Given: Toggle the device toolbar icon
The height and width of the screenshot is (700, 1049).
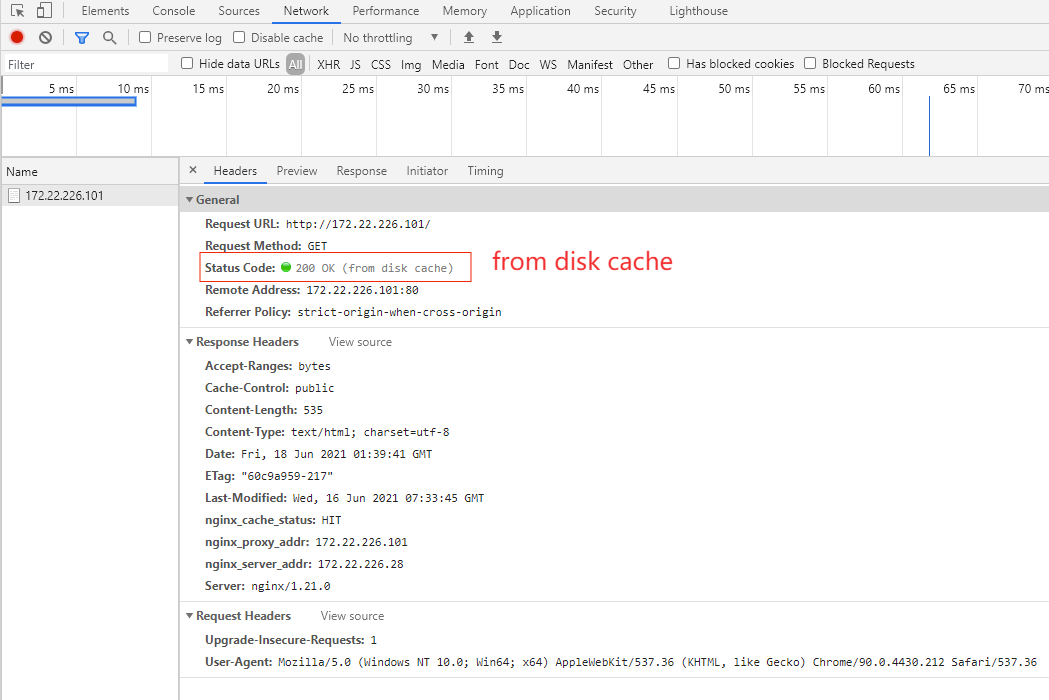Looking at the screenshot, I should (x=44, y=11).
